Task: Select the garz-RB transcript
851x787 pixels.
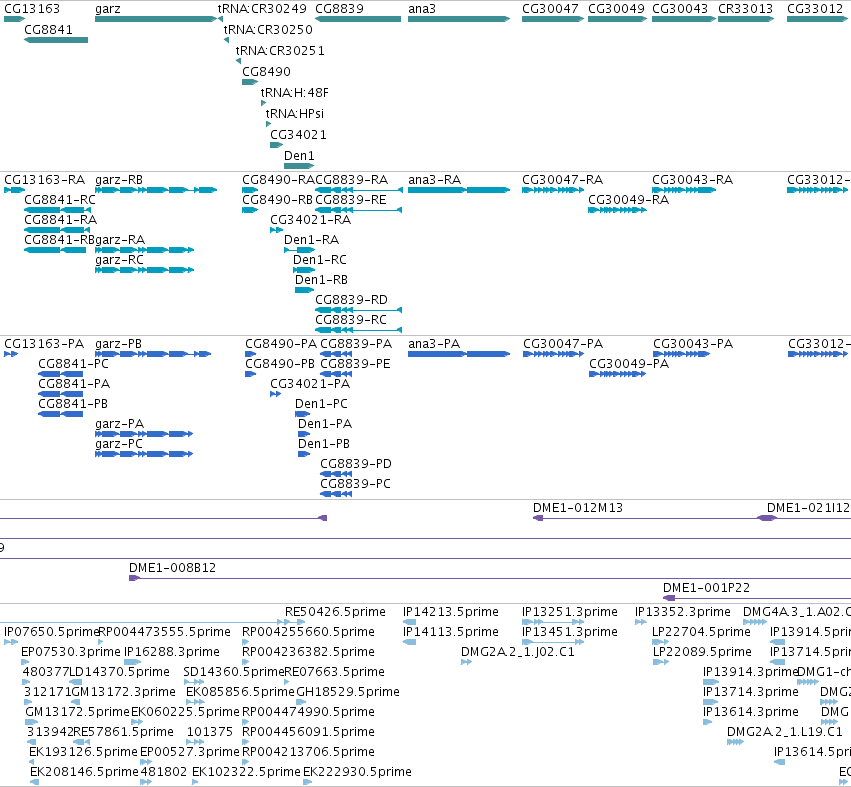Action: point(156,190)
